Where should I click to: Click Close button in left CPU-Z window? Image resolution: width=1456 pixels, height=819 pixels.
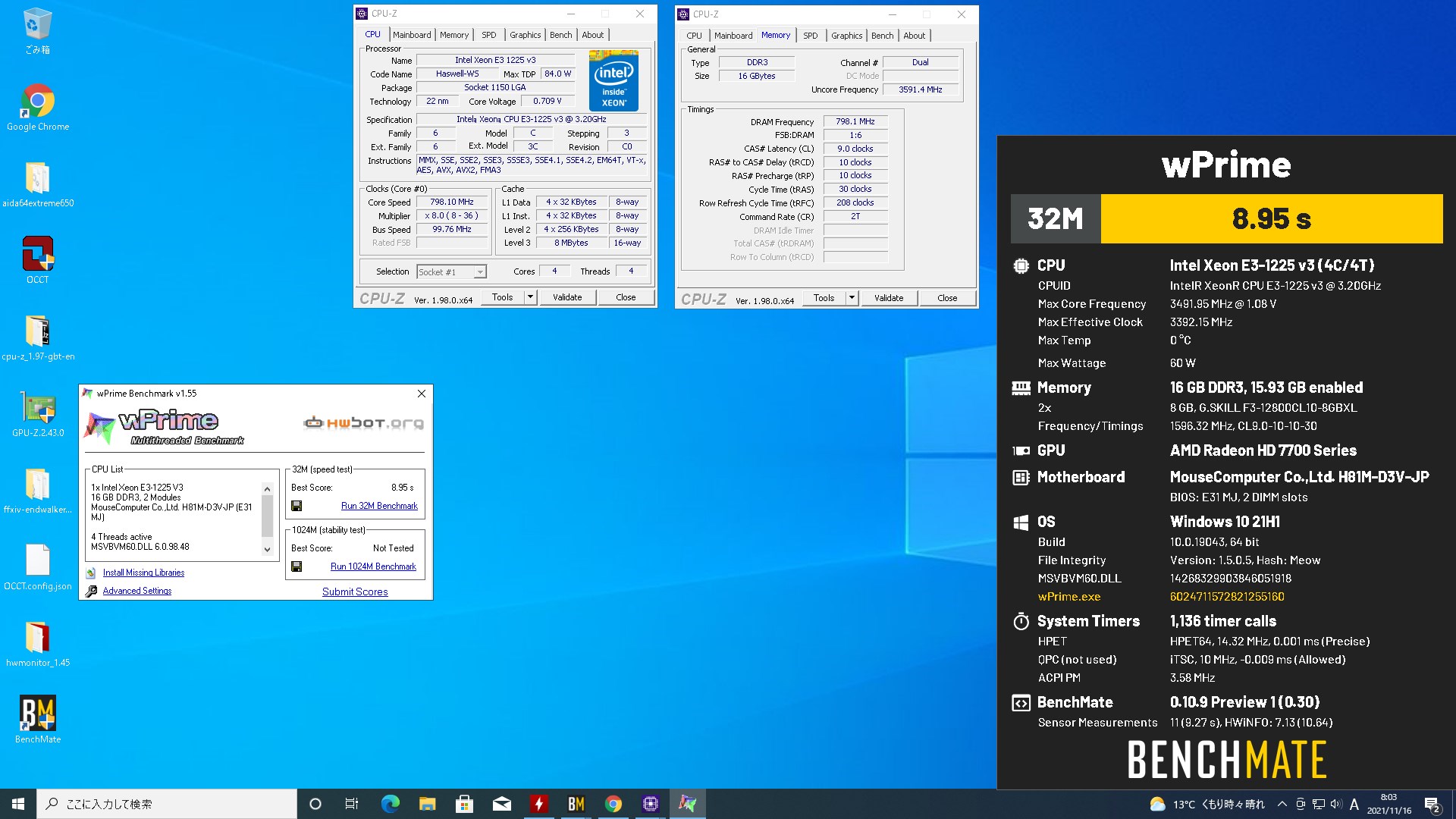click(626, 297)
